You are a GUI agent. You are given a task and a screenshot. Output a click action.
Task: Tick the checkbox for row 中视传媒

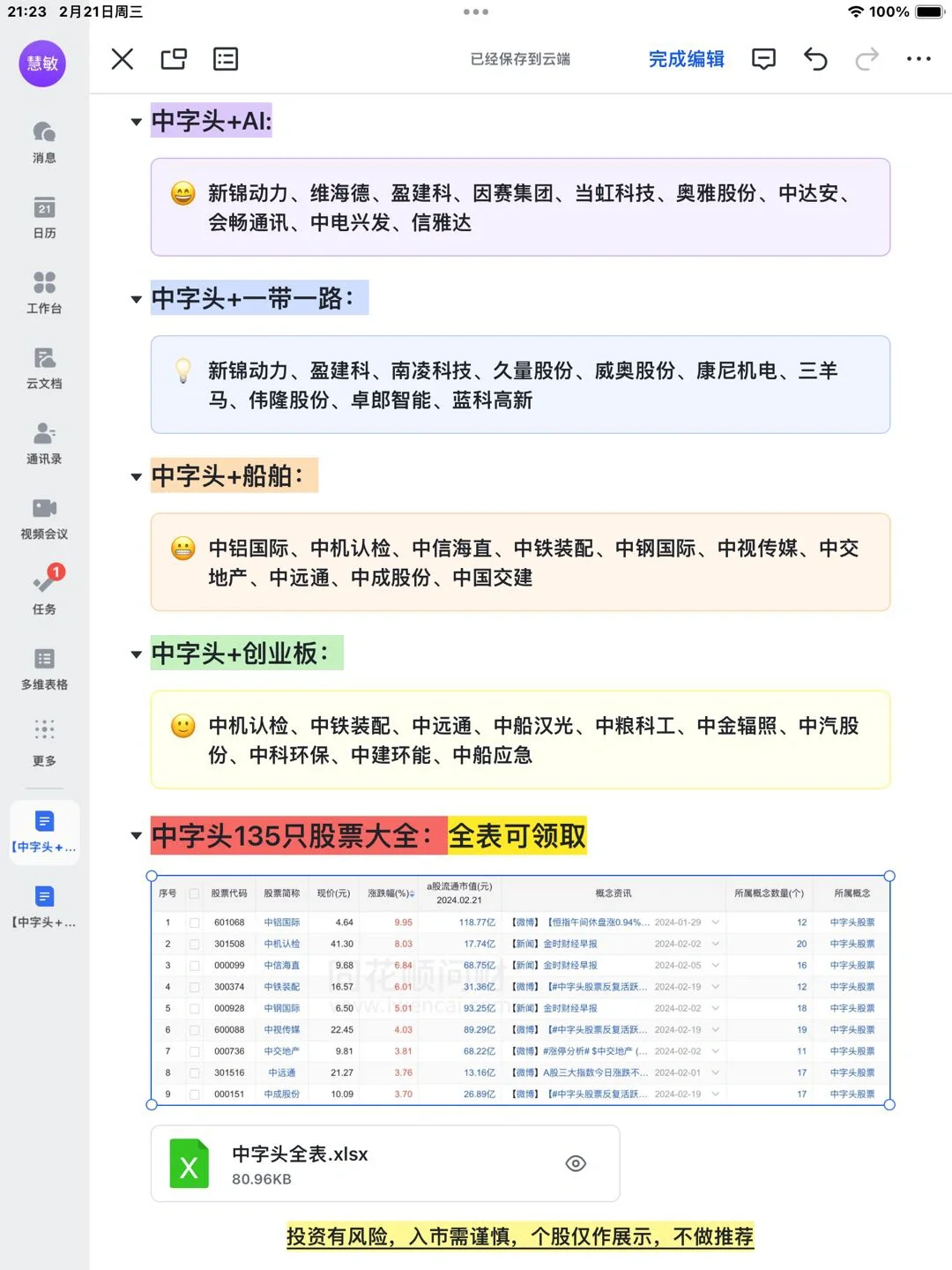(x=194, y=1030)
